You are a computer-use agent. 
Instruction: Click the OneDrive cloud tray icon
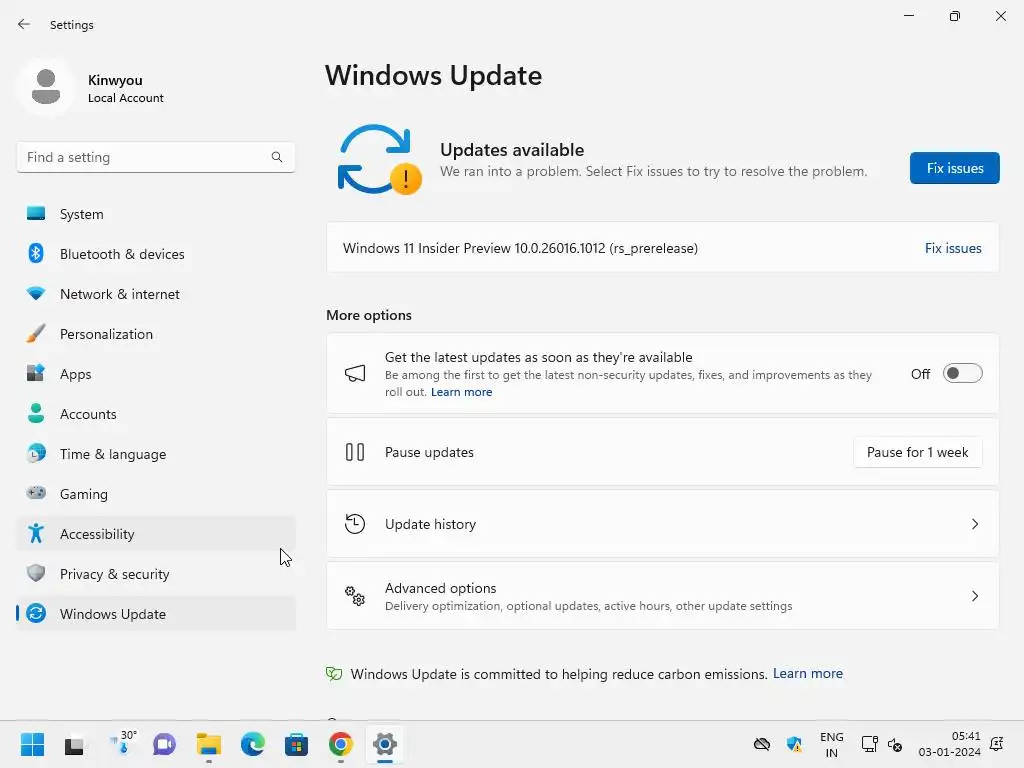(x=761, y=744)
